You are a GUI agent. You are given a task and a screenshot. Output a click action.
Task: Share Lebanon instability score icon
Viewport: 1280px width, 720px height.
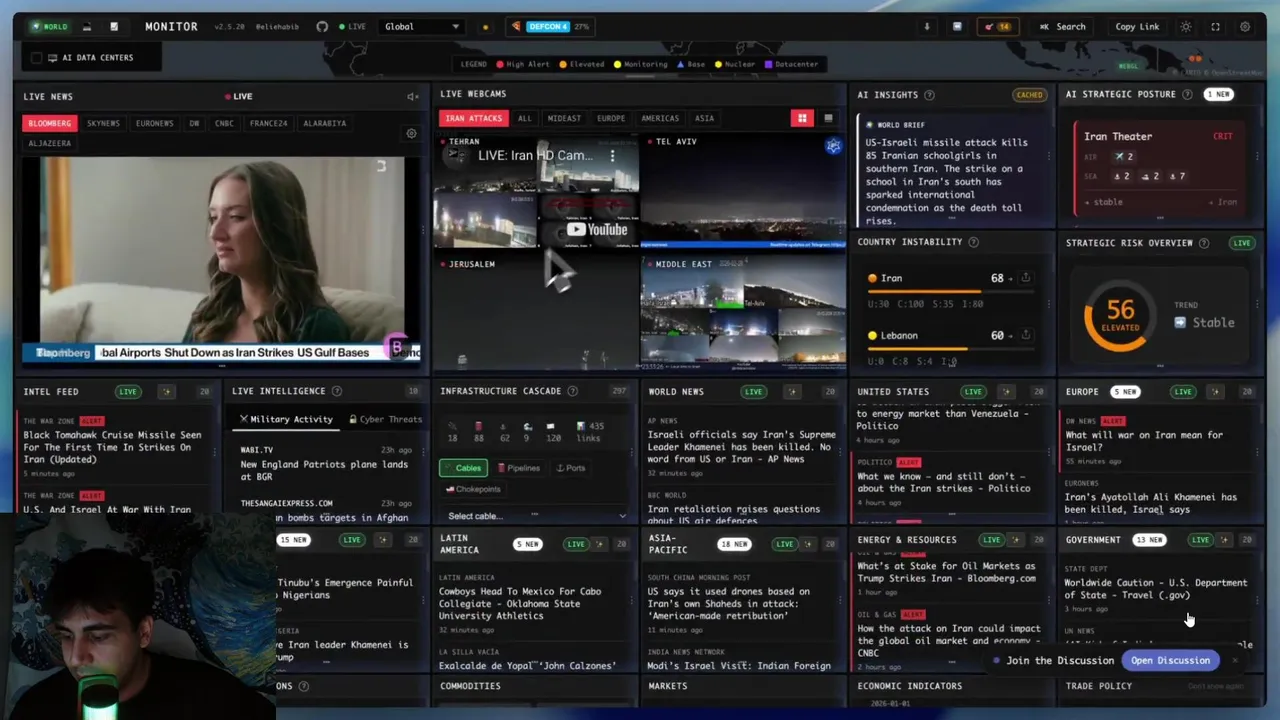pos(1025,335)
